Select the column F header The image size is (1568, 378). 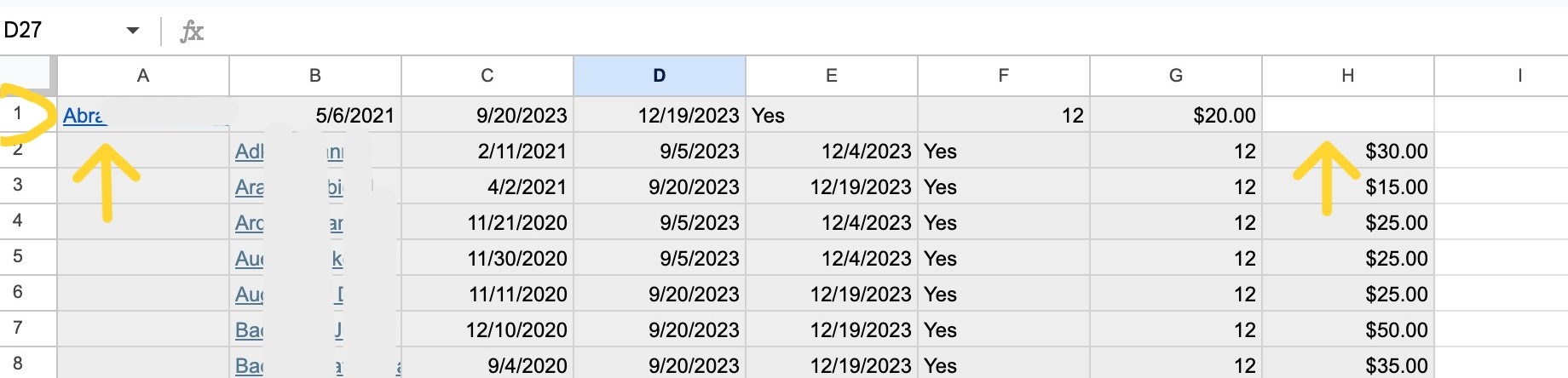pyautogui.click(x=1003, y=76)
